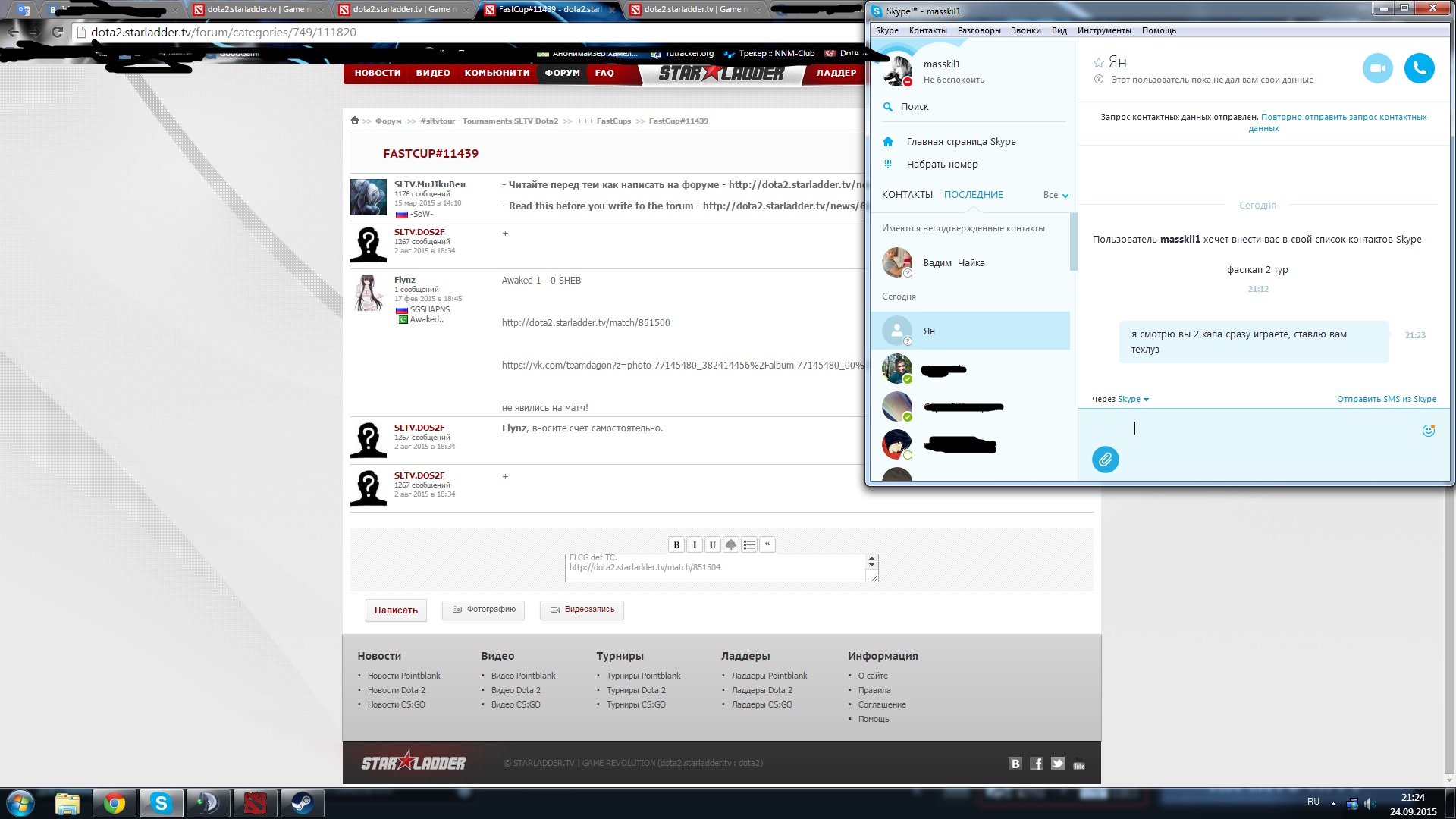Image resolution: width=1456 pixels, height=819 pixels.
Task: Click the Видеозапись attach button
Action: tap(582, 610)
